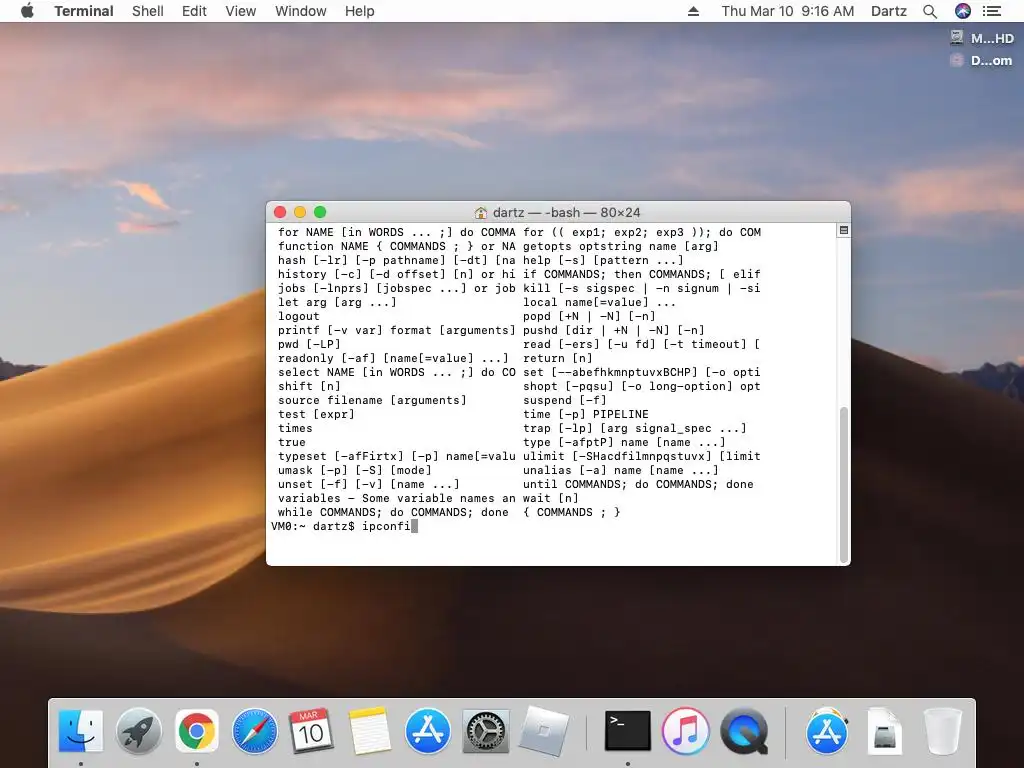1024x768 pixels.
Task: Launch Google Chrome from Dock
Action: tap(197, 731)
